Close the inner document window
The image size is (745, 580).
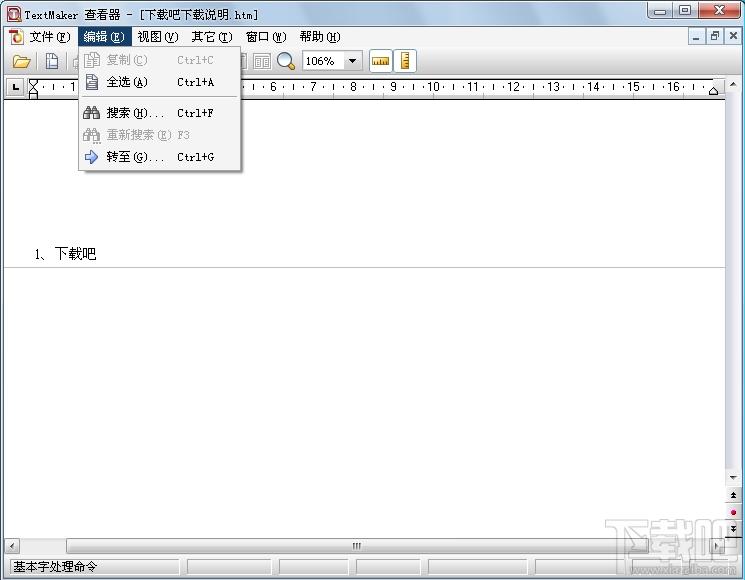click(x=733, y=37)
